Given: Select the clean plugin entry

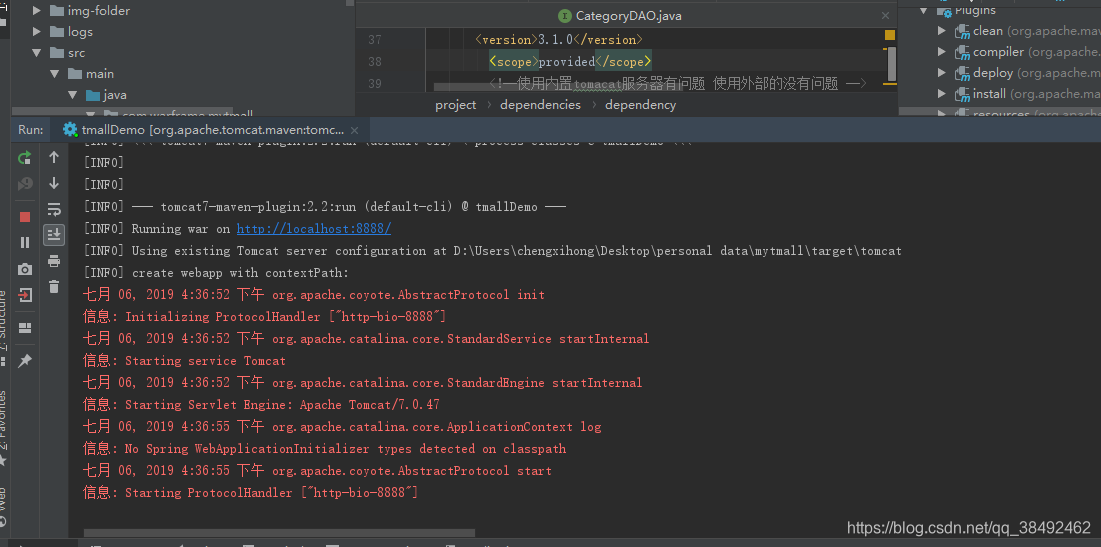Looking at the screenshot, I should tap(1027, 31).
